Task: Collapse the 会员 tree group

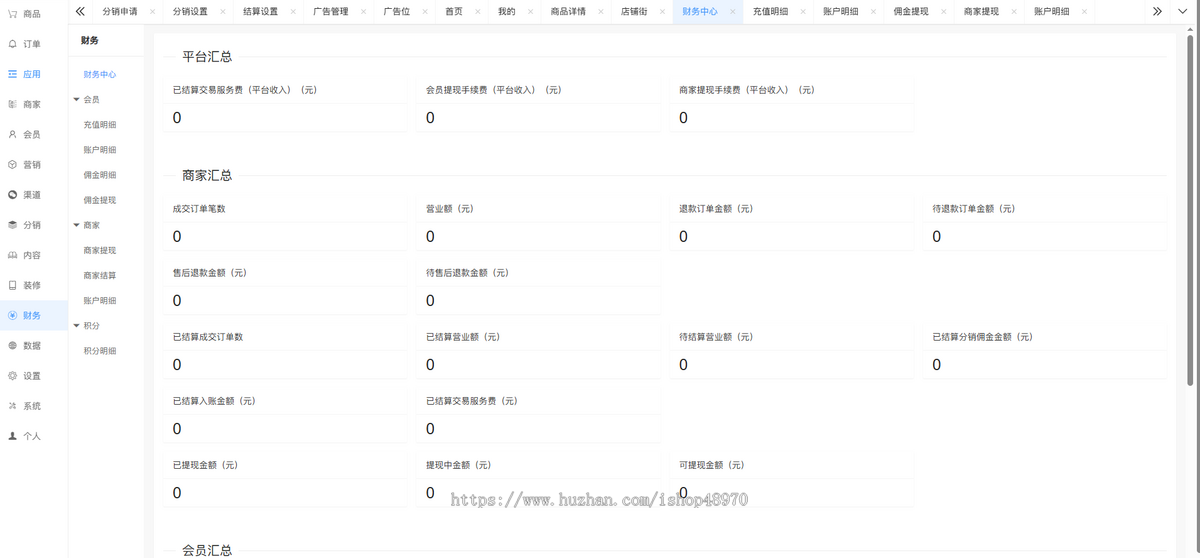Action: [x=76, y=100]
